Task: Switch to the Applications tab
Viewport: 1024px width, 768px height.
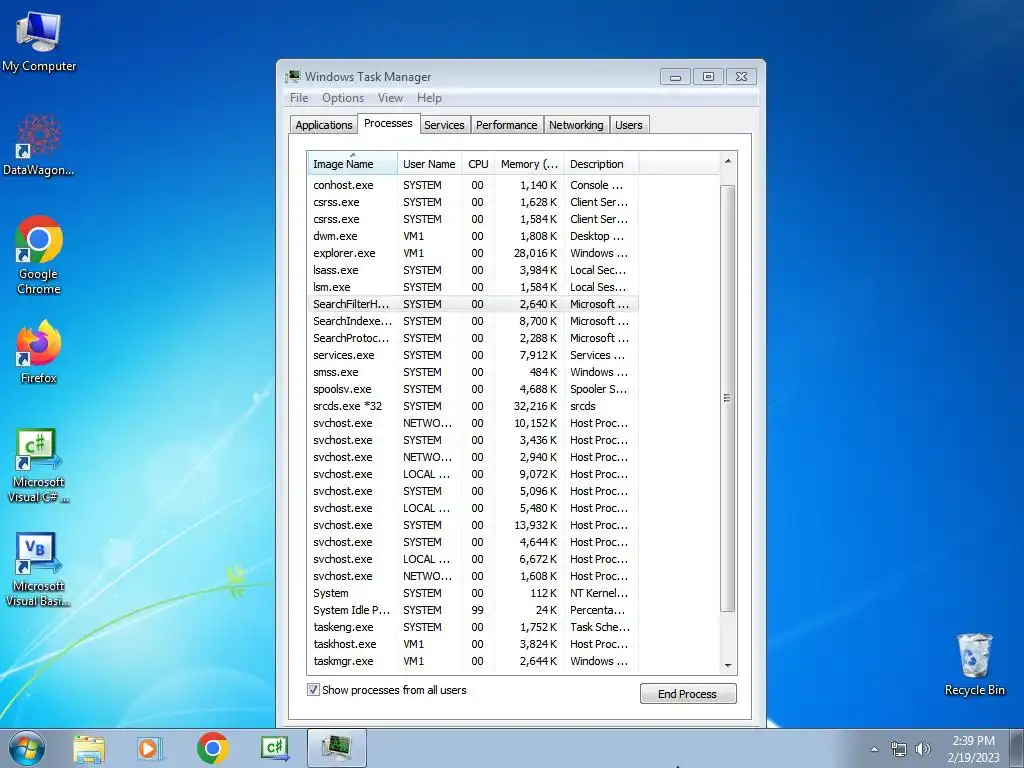Action: click(x=323, y=125)
